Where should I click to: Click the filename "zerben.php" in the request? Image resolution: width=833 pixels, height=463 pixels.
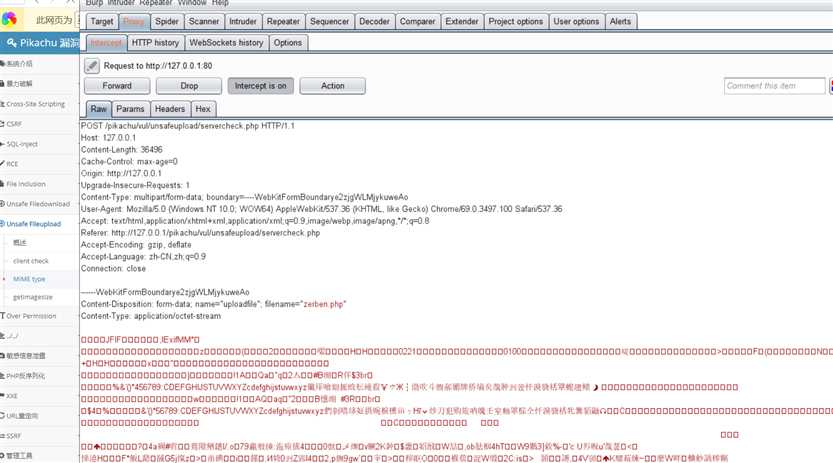point(324,304)
